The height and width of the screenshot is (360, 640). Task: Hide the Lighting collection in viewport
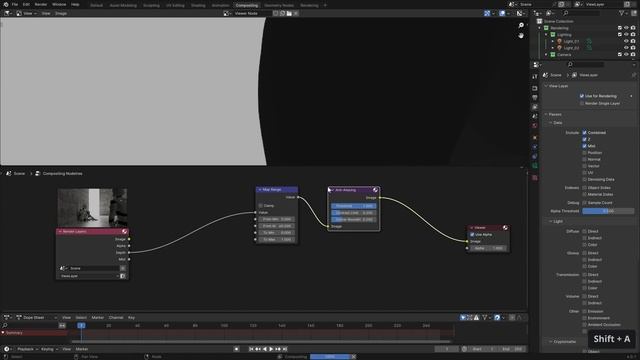tap(626, 35)
